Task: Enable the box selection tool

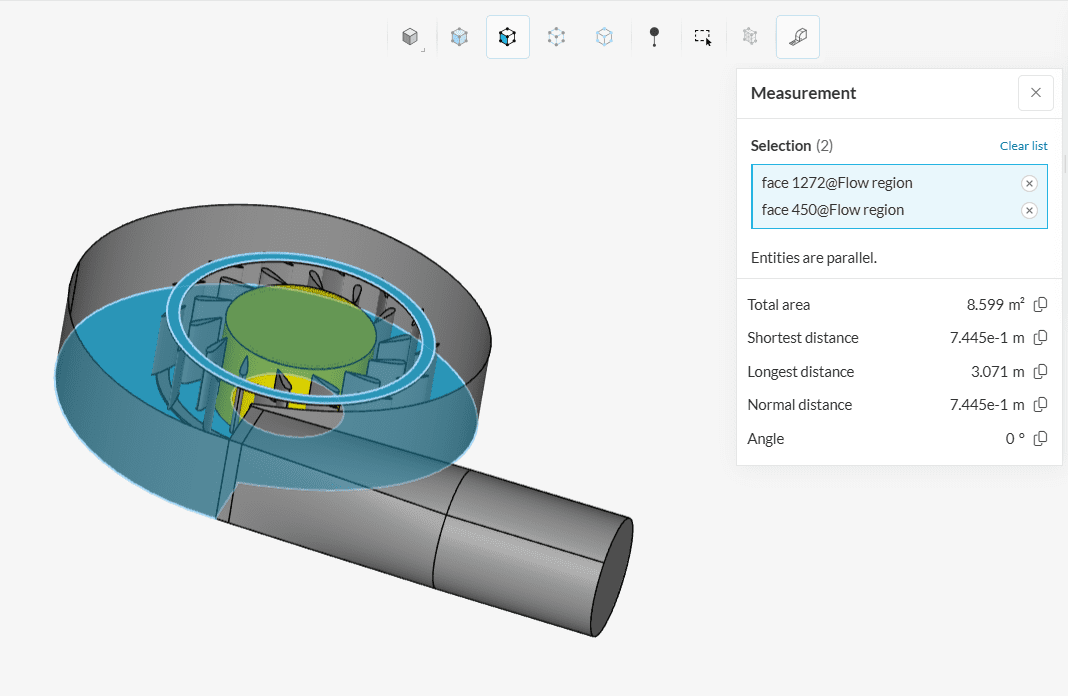Action: (x=702, y=37)
